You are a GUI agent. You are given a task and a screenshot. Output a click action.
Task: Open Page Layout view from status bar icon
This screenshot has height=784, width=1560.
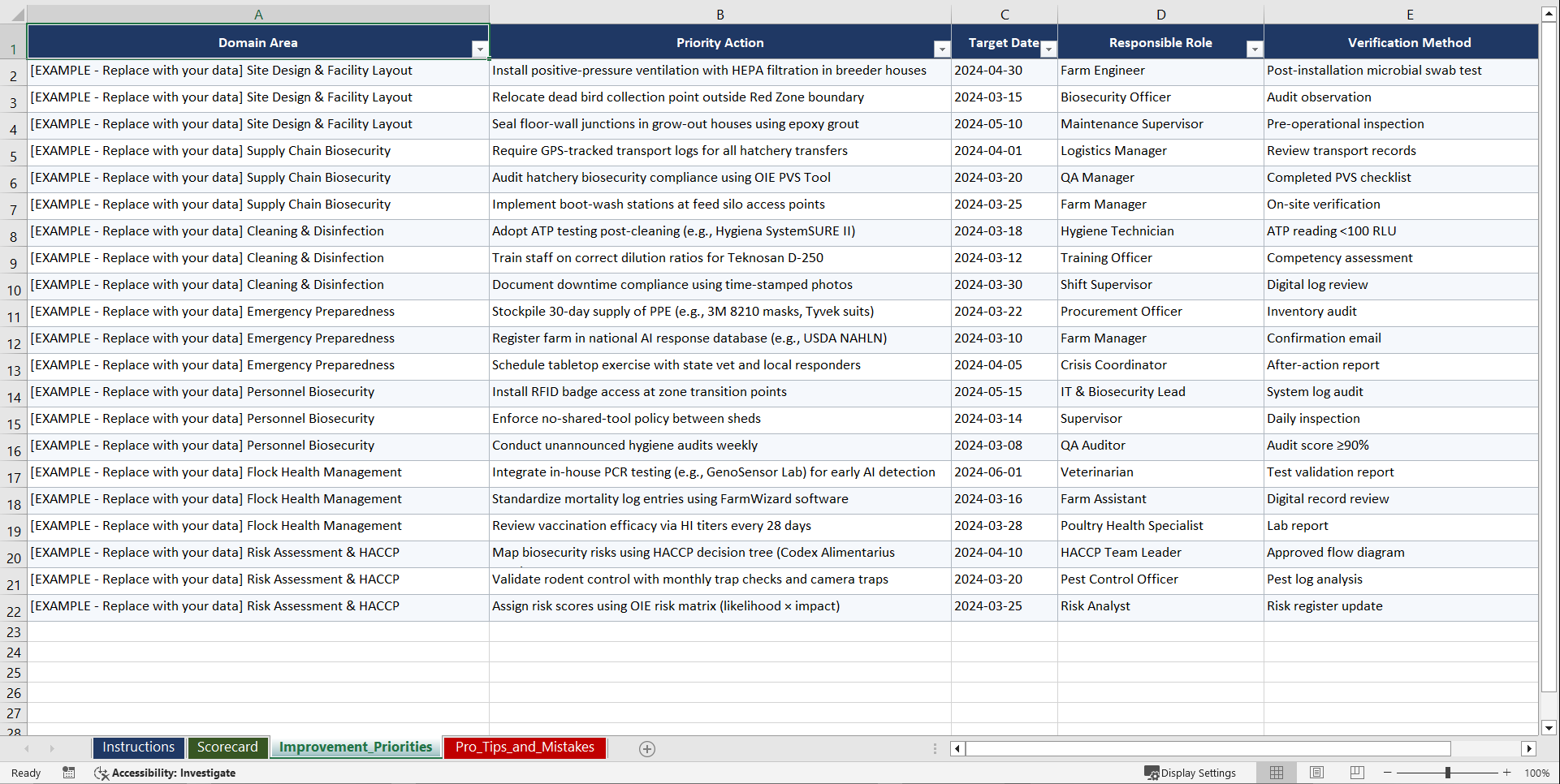(1316, 773)
